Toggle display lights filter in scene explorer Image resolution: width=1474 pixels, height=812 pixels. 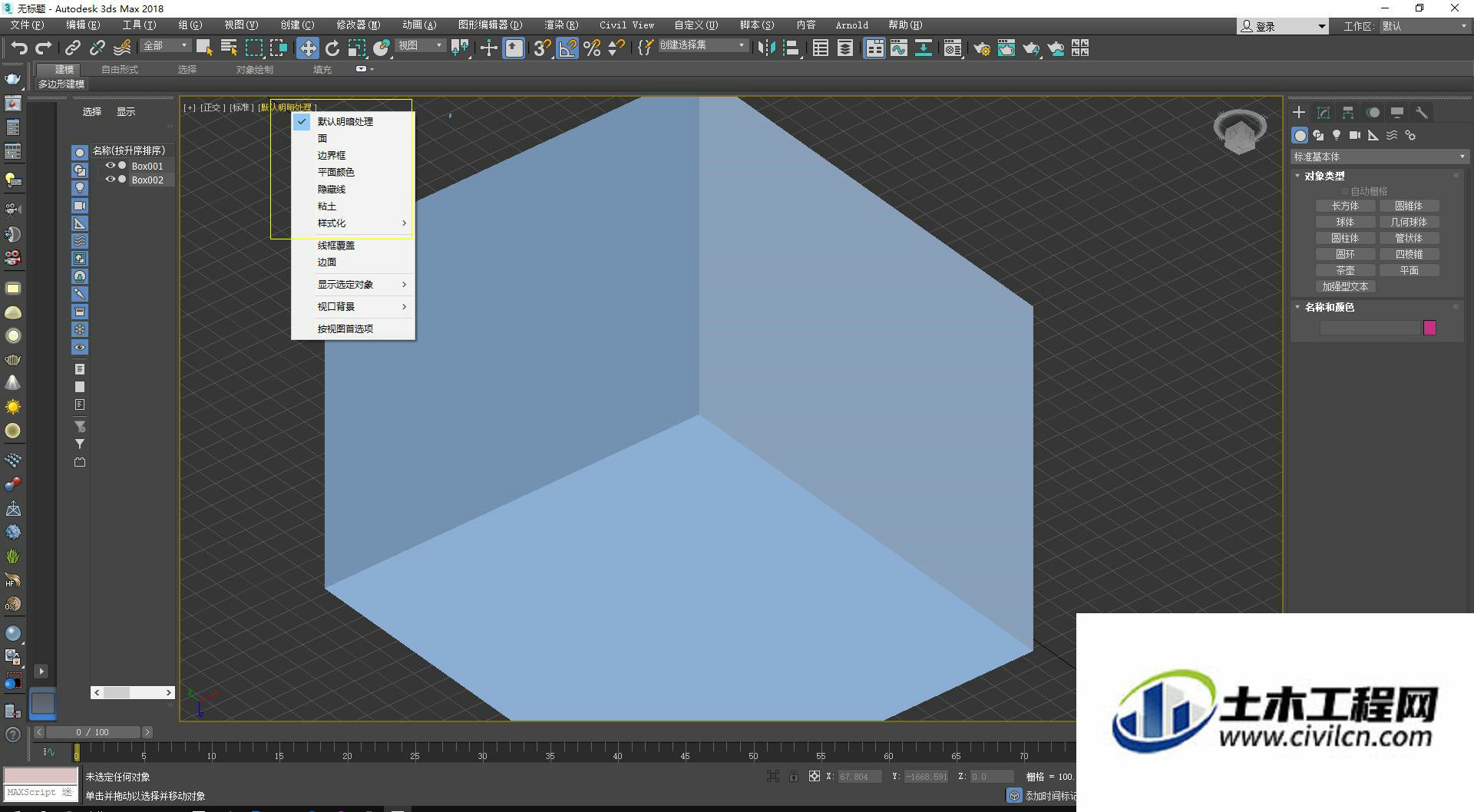pyautogui.click(x=80, y=188)
